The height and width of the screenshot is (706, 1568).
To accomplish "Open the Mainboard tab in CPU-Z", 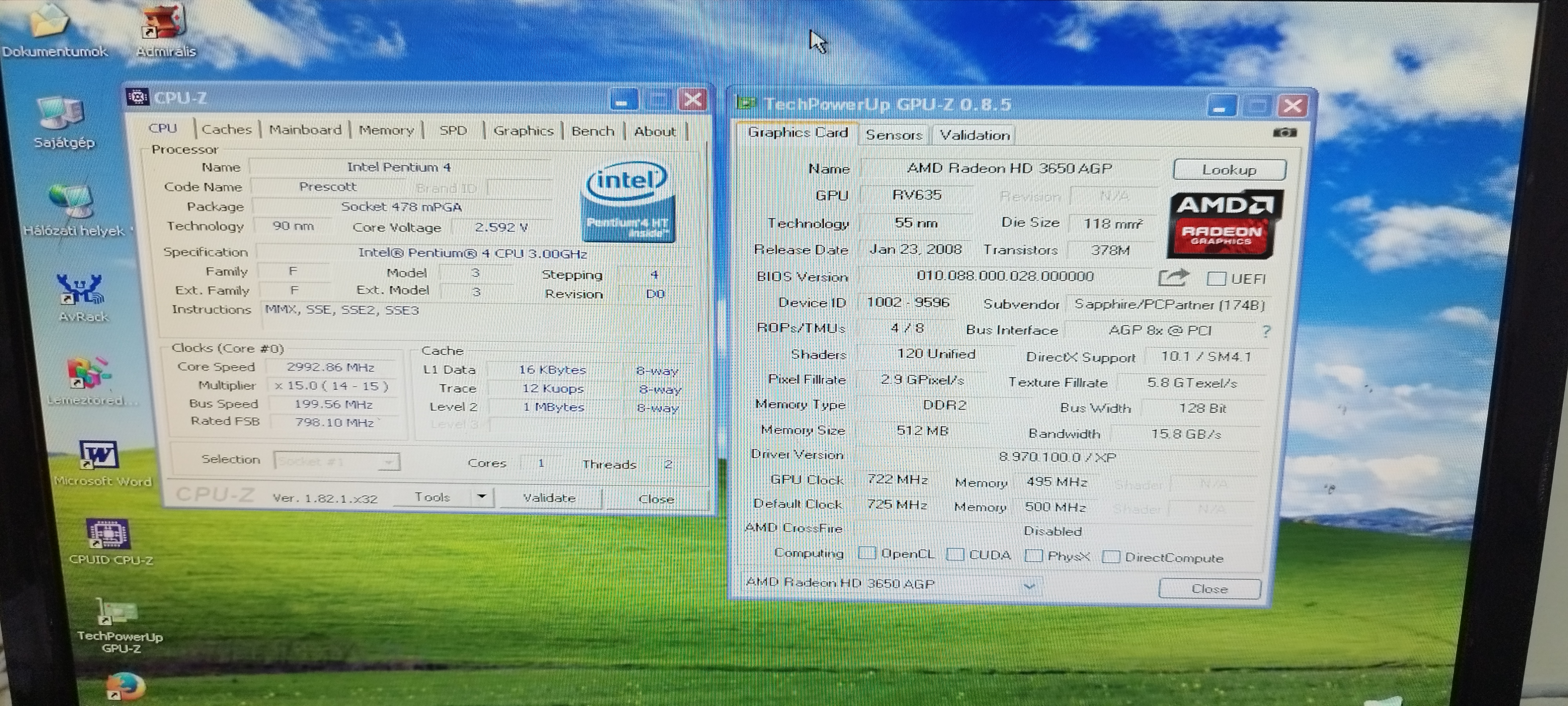I will click(x=305, y=130).
